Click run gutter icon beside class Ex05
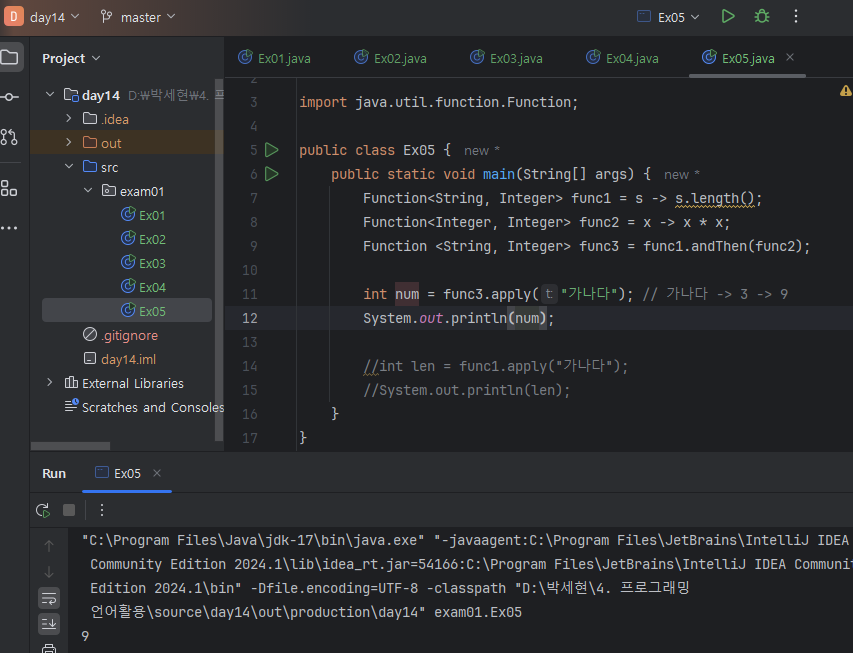The image size is (853, 653). tap(271, 150)
